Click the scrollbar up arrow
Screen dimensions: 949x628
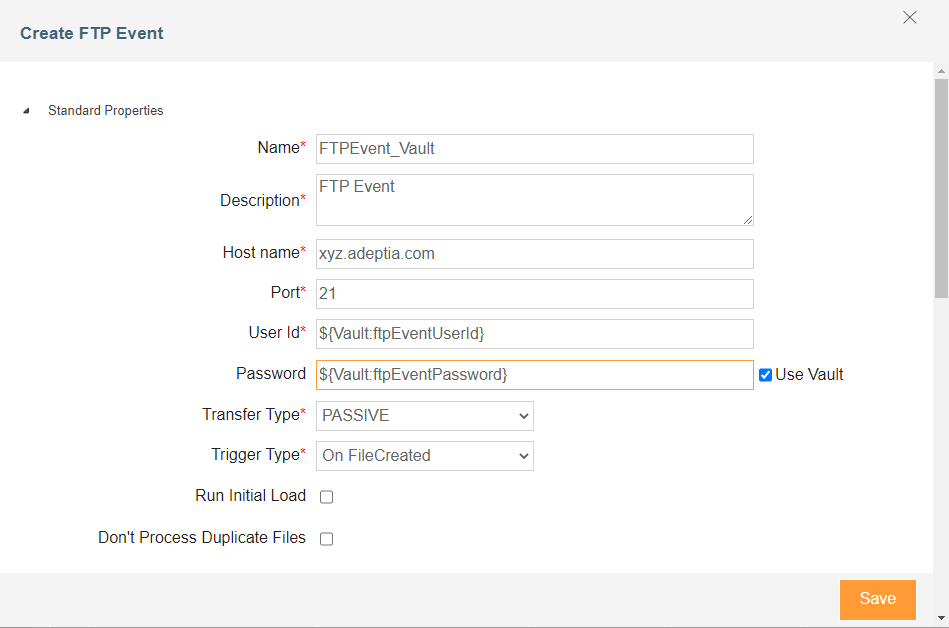pos(940,71)
